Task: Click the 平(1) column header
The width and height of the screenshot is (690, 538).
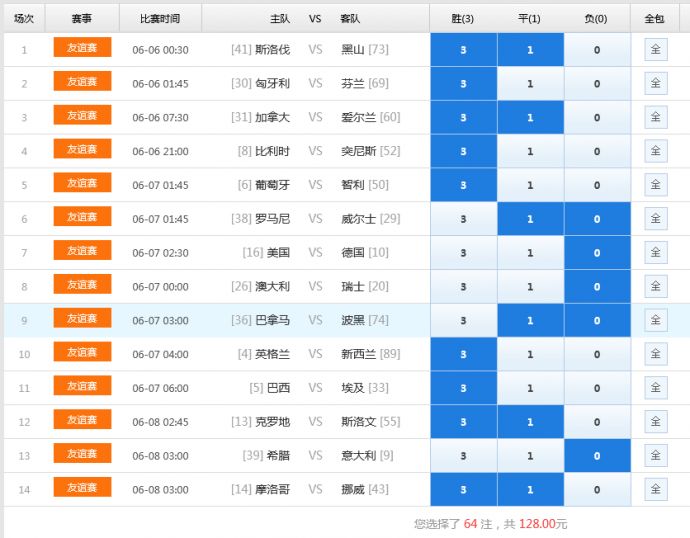Action: tap(529, 18)
